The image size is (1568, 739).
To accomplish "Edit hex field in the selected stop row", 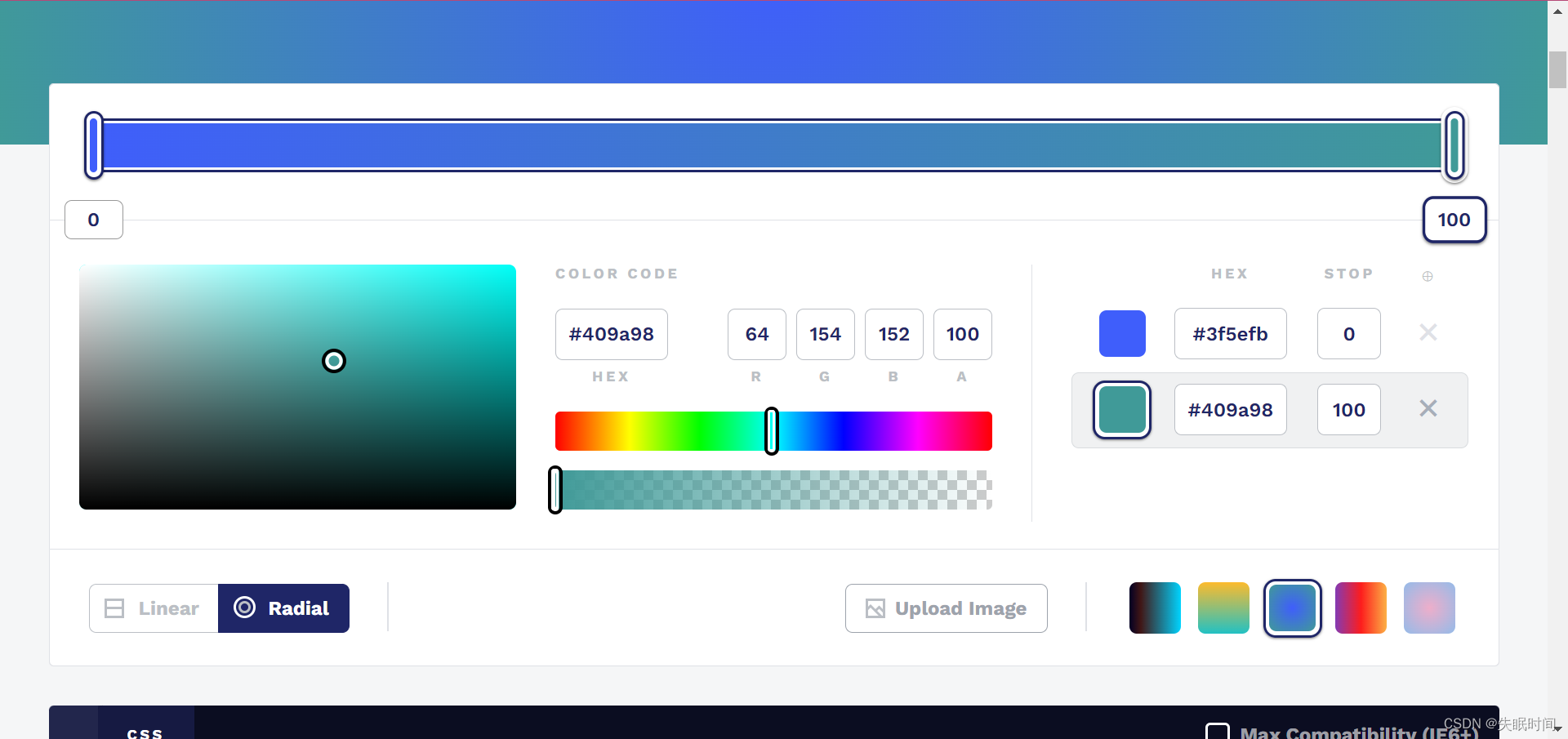I will tap(1231, 410).
